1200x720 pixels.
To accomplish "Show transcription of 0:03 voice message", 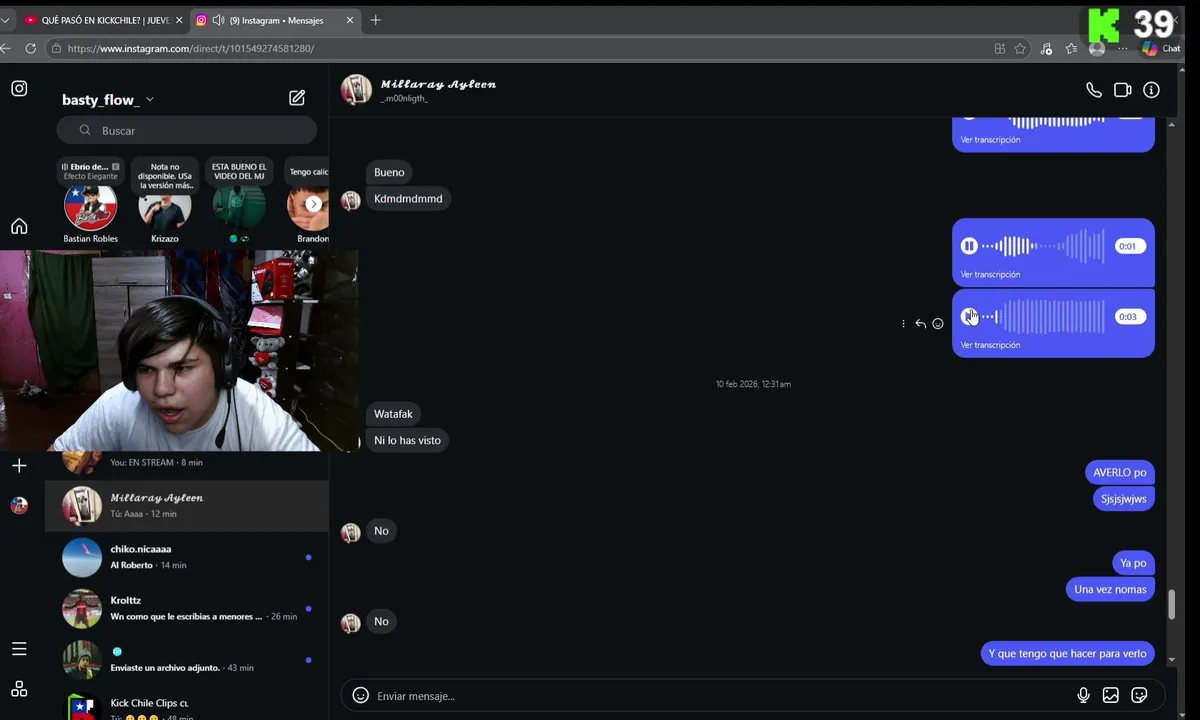I will pyautogui.click(x=990, y=345).
